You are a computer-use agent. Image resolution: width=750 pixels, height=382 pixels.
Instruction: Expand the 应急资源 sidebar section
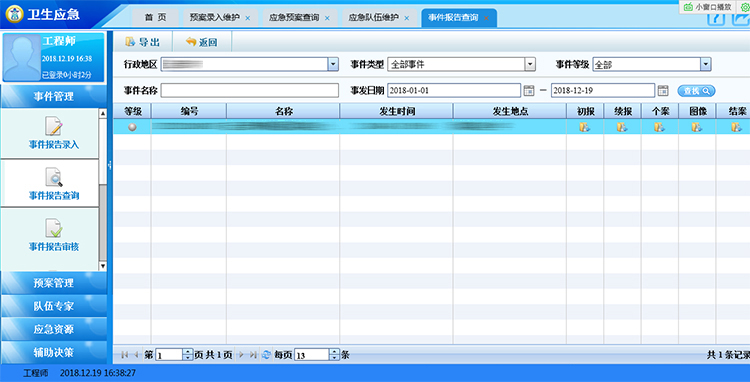click(54, 329)
